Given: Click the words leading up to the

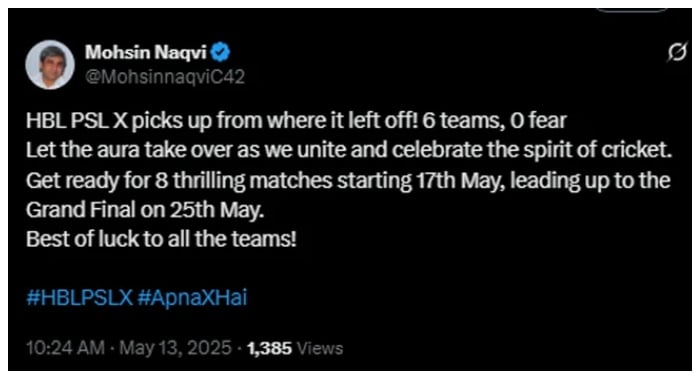Looking at the screenshot, I should pyautogui.click(x=590, y=181).
